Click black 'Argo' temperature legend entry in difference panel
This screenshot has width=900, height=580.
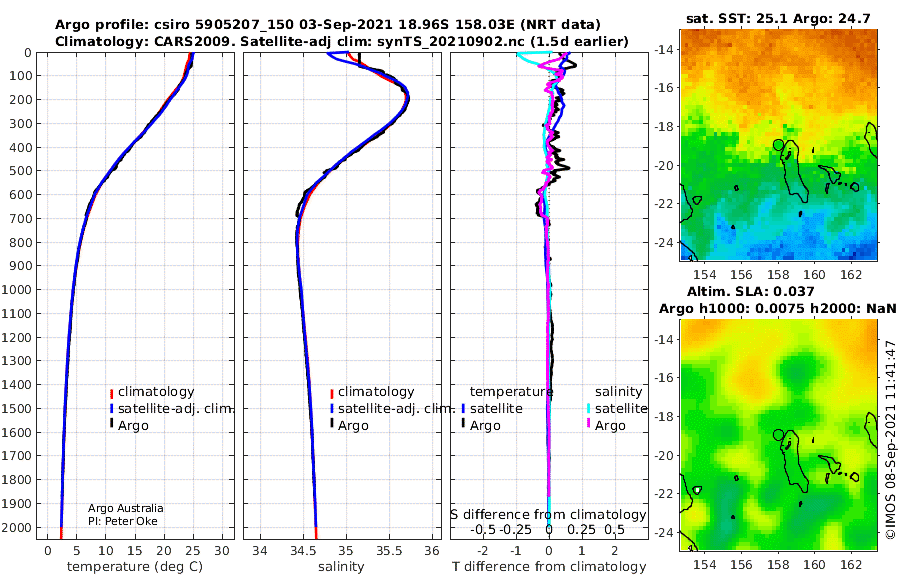pos(485,426)
